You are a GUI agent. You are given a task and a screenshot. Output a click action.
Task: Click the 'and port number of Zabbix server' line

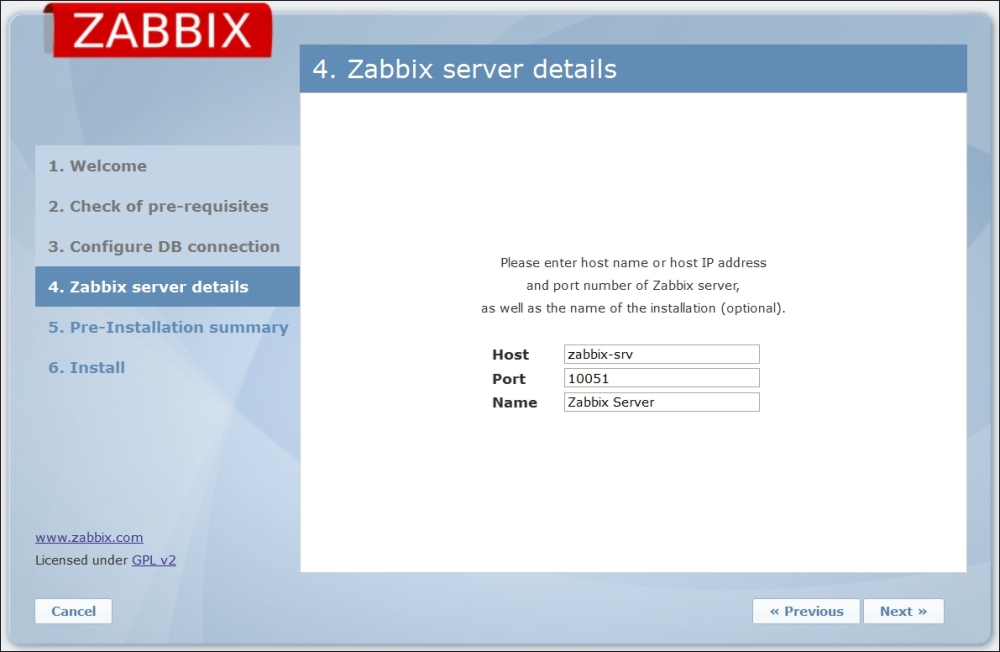click(633, 286)
